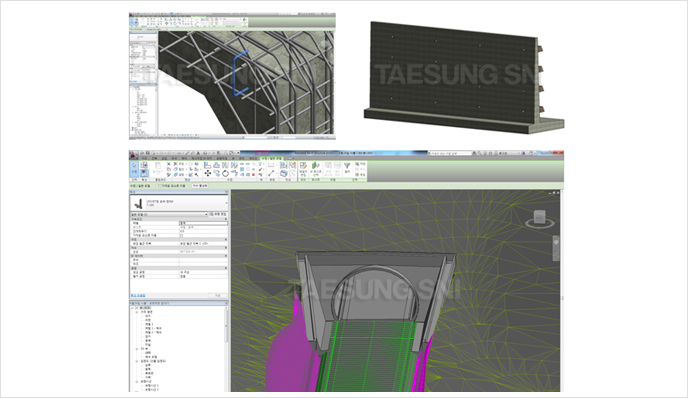
Task: Select the Move tool four-arrow icon
Action: click(x=208, y=173)
